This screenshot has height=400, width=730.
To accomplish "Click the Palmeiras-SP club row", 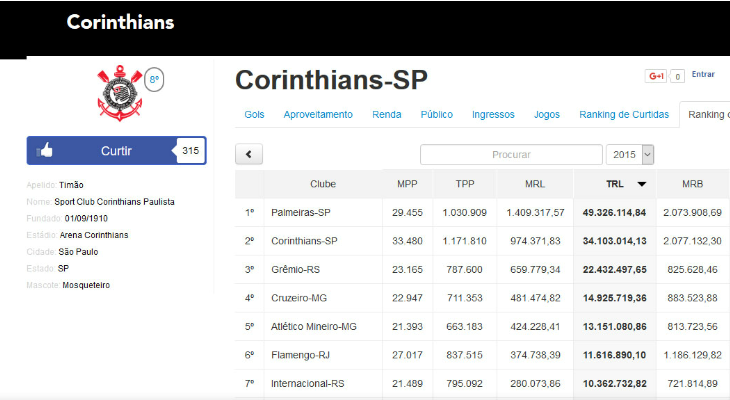I will tap(303, 212).
